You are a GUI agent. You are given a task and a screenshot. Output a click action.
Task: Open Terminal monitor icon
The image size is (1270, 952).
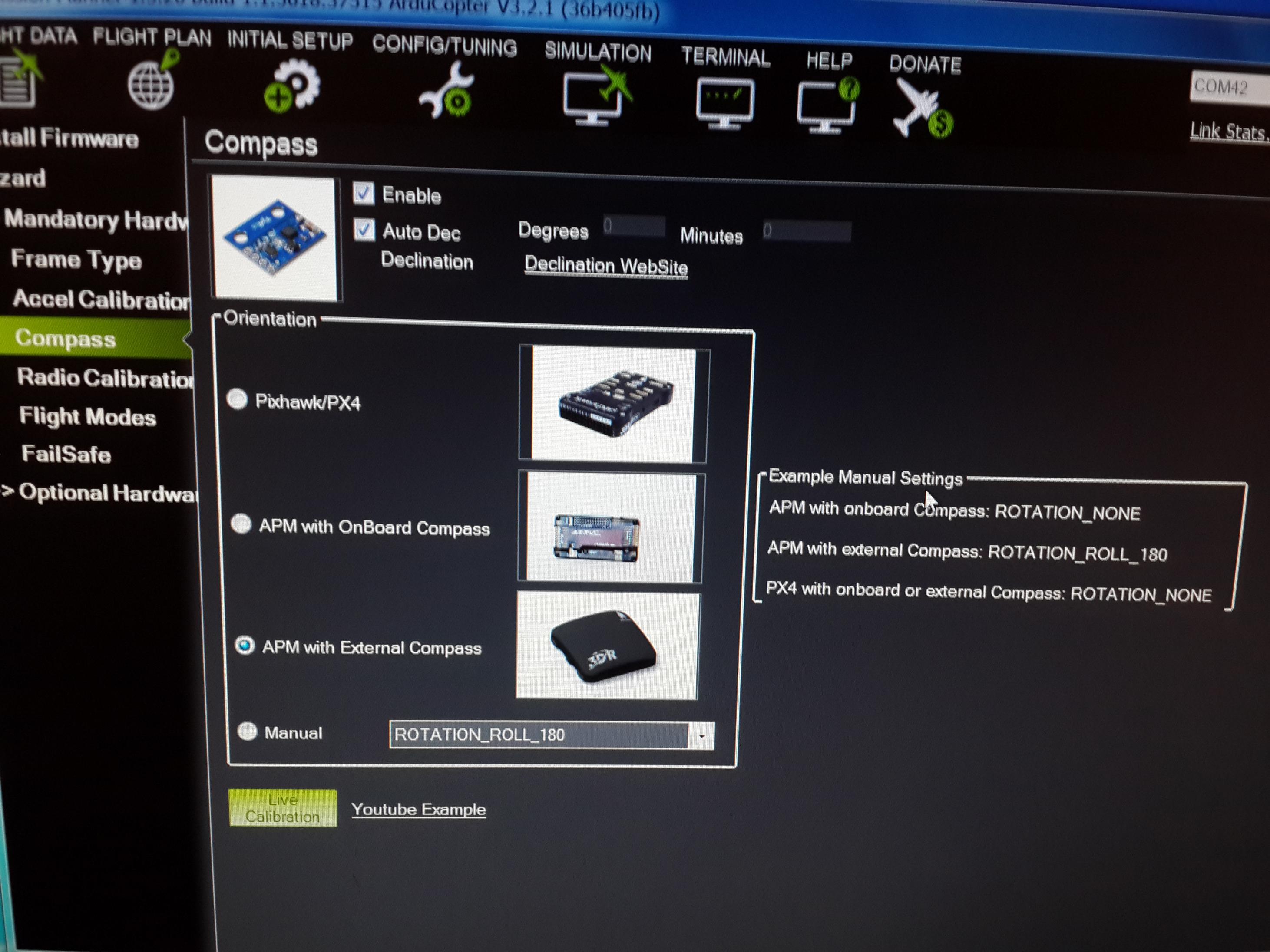point(724,103)
